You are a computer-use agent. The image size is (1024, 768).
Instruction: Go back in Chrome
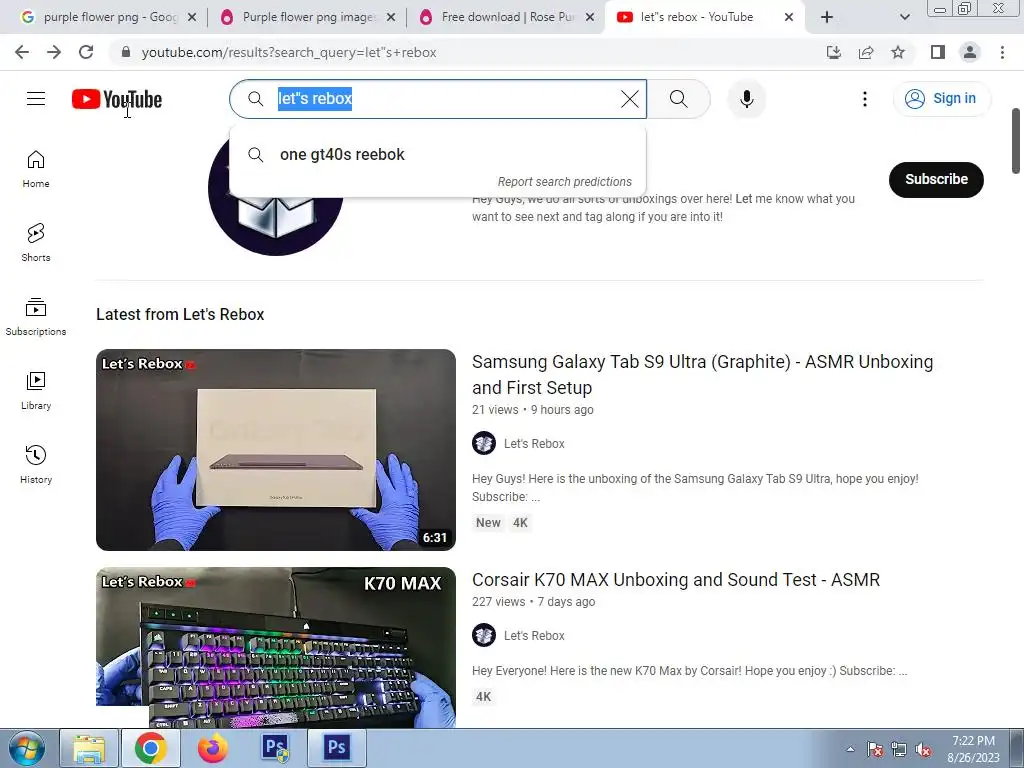click(x=22, y=52)
